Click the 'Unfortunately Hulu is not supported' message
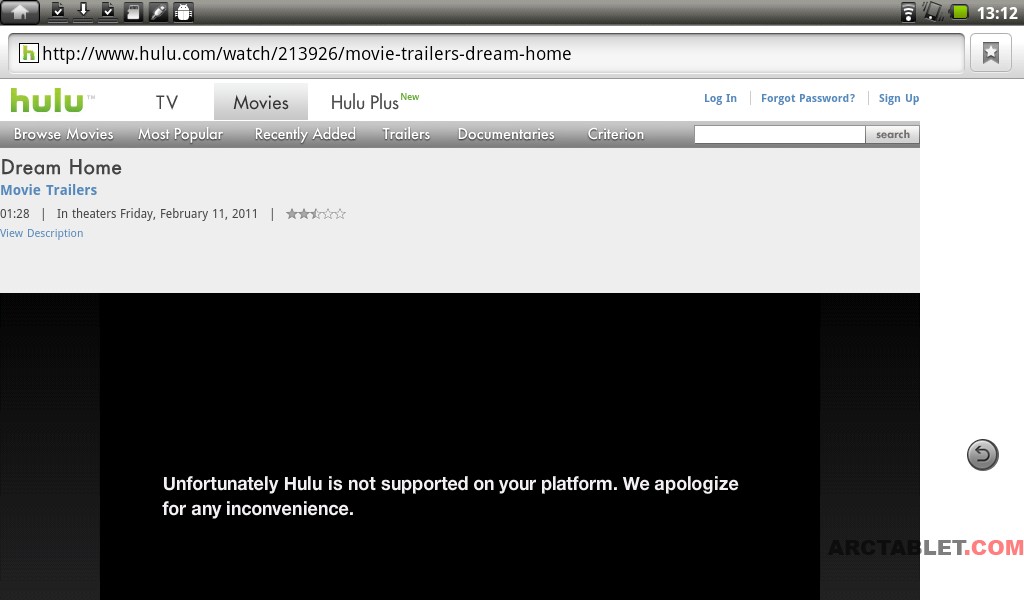The height and width of the screenshot is (600, 1024). [x=451, y=496]
